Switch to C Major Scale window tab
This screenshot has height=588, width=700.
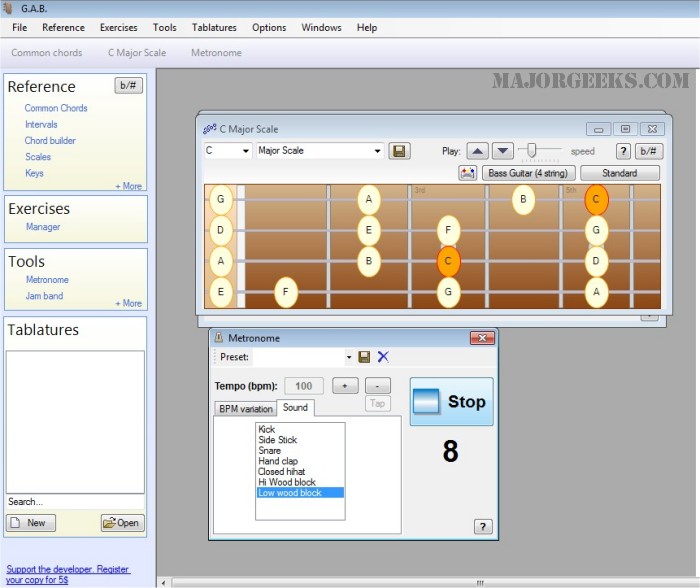click(x=137, y=53)
